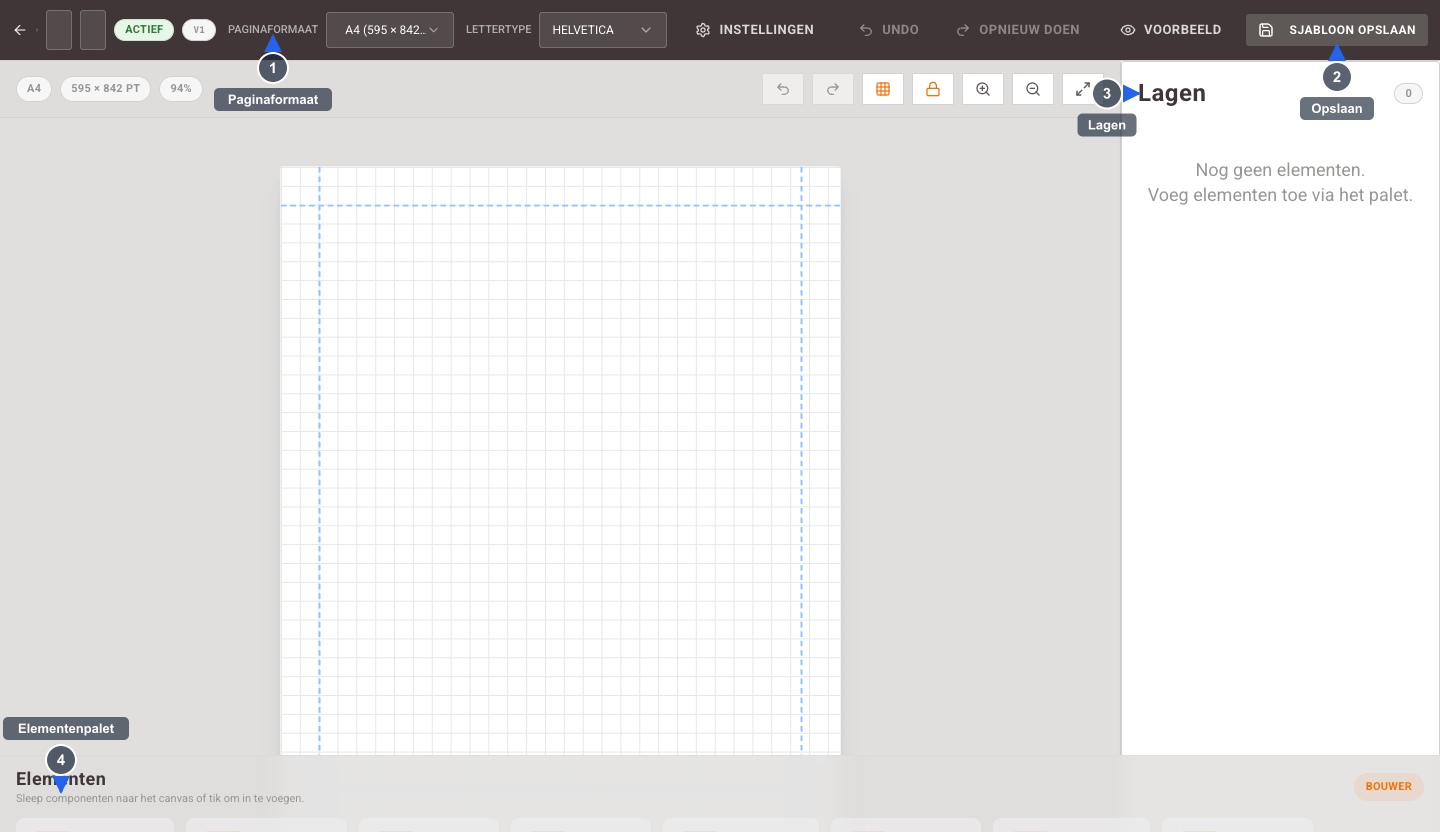Click the canvas redo arrow icon

click(833, 89)
